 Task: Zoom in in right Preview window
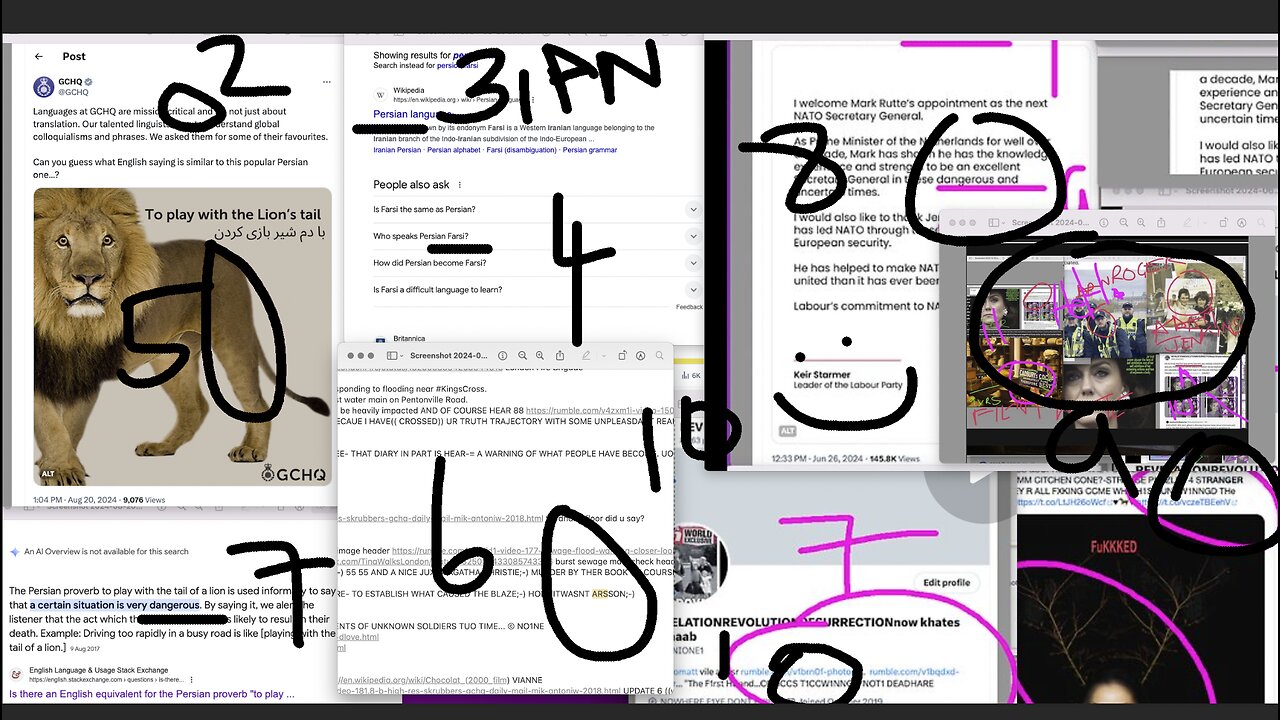1141,223
